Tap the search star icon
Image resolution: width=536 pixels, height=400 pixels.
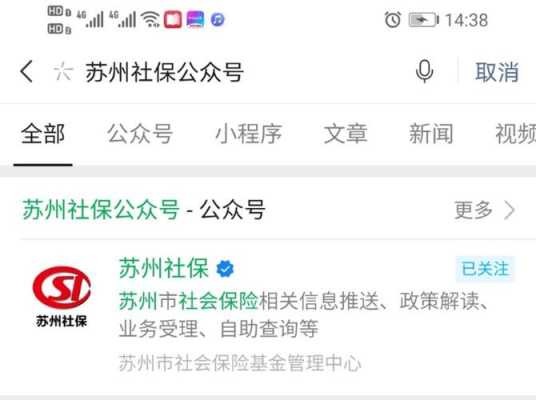[x=63, y=71]
